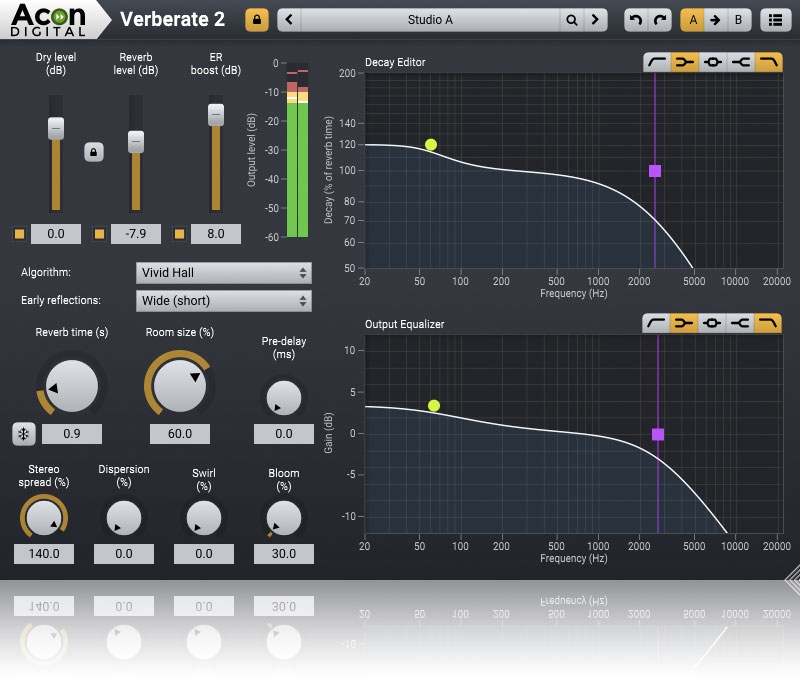
Task: Open the Algorithm dropdown showing Vivid Hall
Action: [x=223, y=272]
